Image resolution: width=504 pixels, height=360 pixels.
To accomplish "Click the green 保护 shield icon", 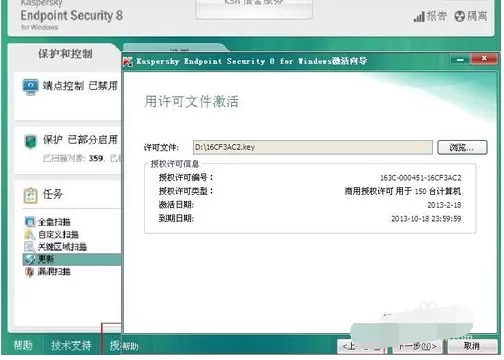I will click(x=31, y=142).
